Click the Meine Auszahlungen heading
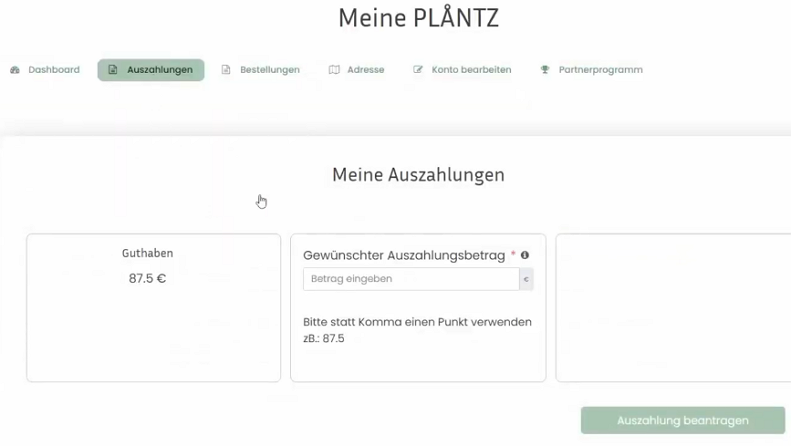The height and width of the screenshot is (446, 791). 418,175
